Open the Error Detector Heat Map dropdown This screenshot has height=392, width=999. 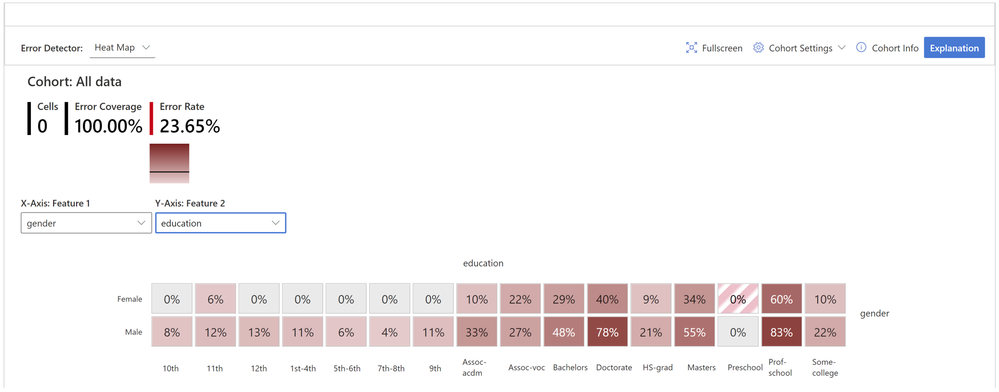coord(122,48)
